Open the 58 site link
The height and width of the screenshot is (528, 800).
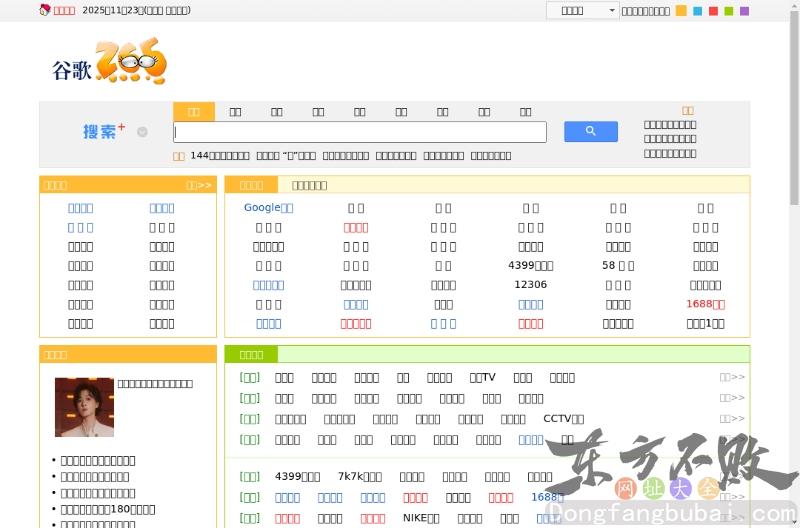pyautogui.click(x=618, y=266)
